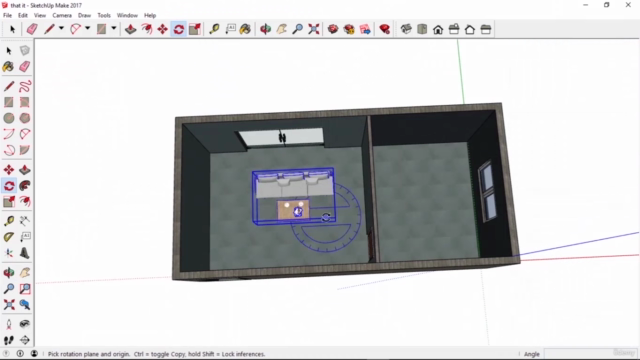640x360 pixels.
Task: Select the Zoom magnifier in horizontal toolbar
Action: (x=298, y=29)
